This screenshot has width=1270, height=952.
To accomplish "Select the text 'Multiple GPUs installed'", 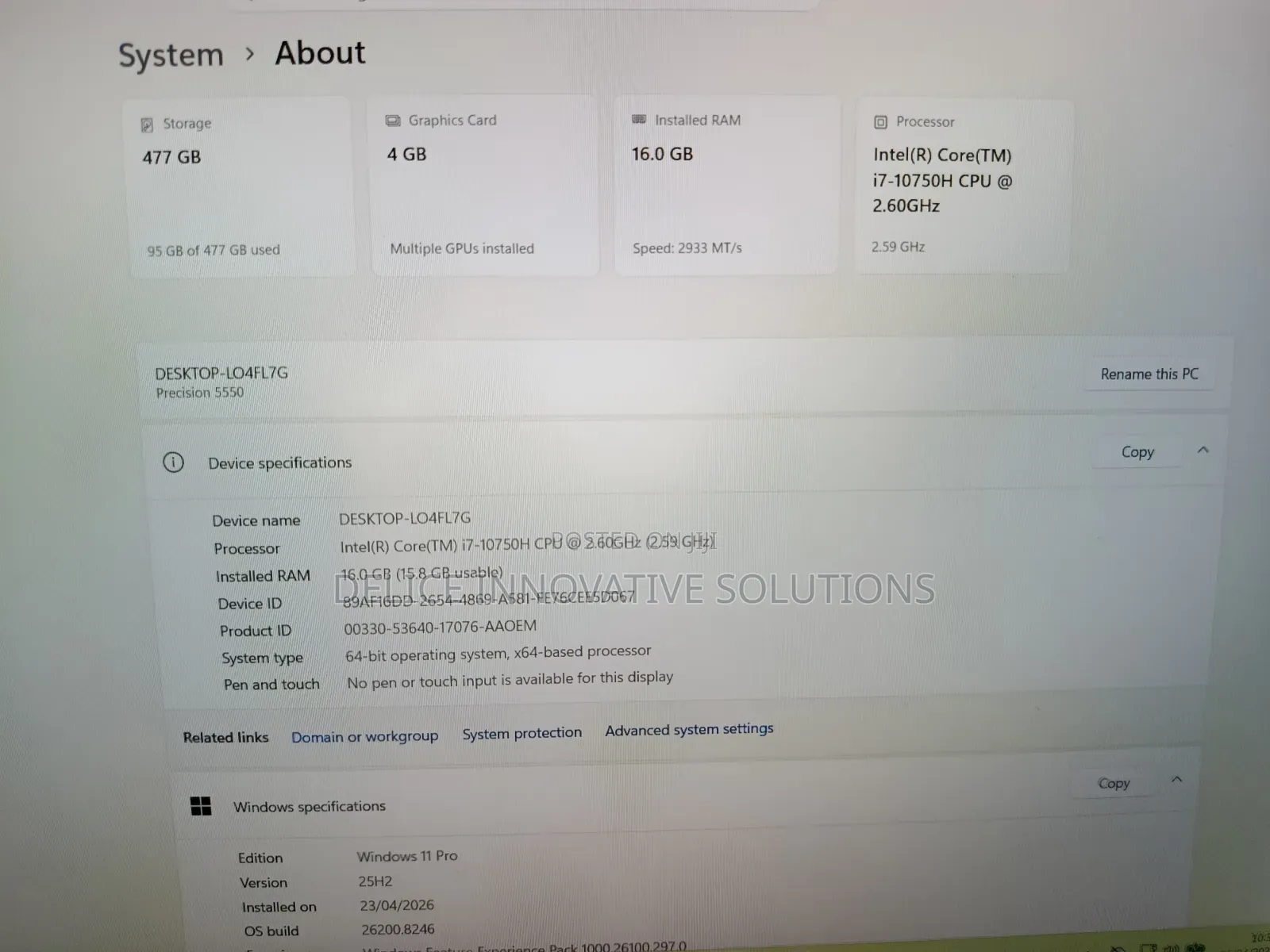I will pos(462,248).
